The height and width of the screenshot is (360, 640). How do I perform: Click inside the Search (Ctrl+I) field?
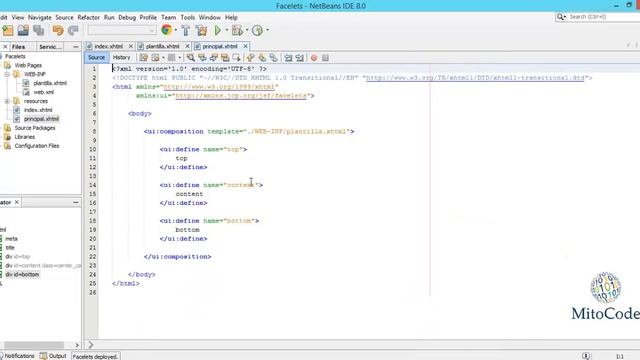[603, 17]
